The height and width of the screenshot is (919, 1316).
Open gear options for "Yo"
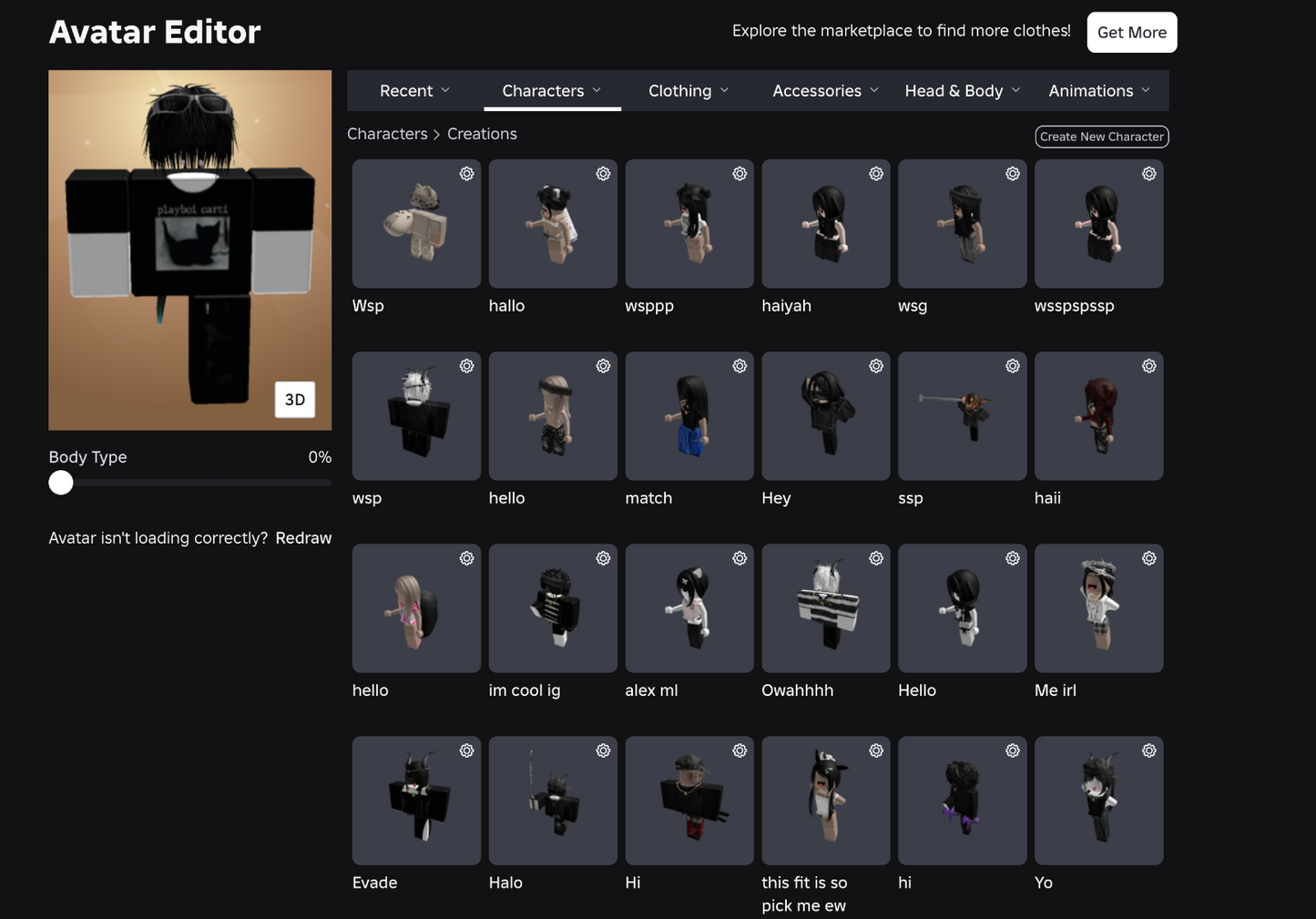click(x=1148, y=751)
